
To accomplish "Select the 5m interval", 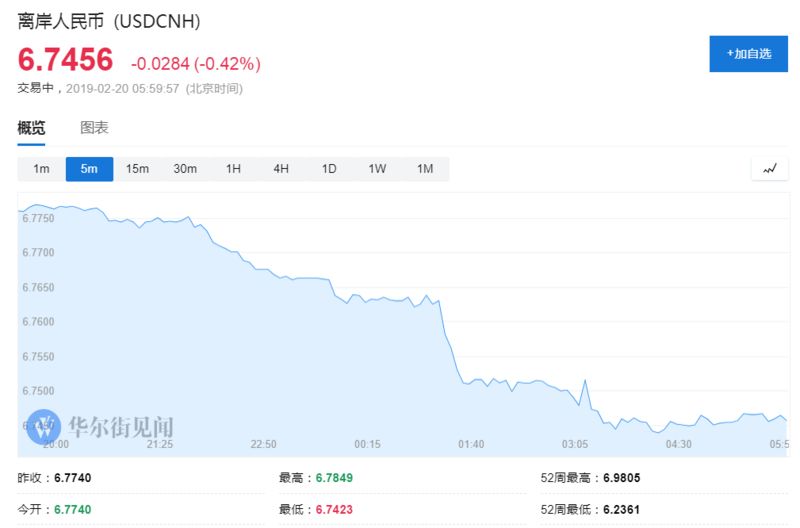I will pos(89,169).
